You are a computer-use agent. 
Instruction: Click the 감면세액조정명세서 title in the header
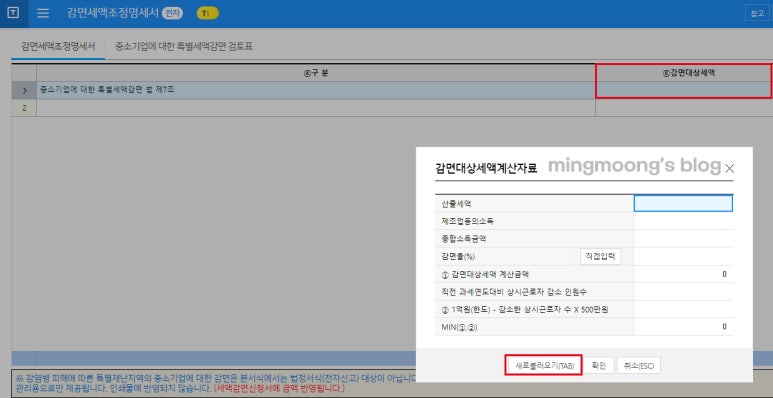coord(113,13)
